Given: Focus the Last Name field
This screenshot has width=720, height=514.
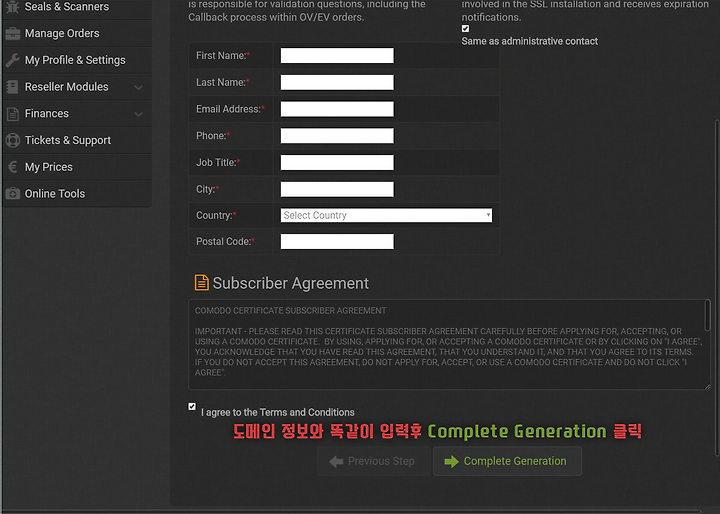Looking at the screenshot, I should (x=337, y=82).
